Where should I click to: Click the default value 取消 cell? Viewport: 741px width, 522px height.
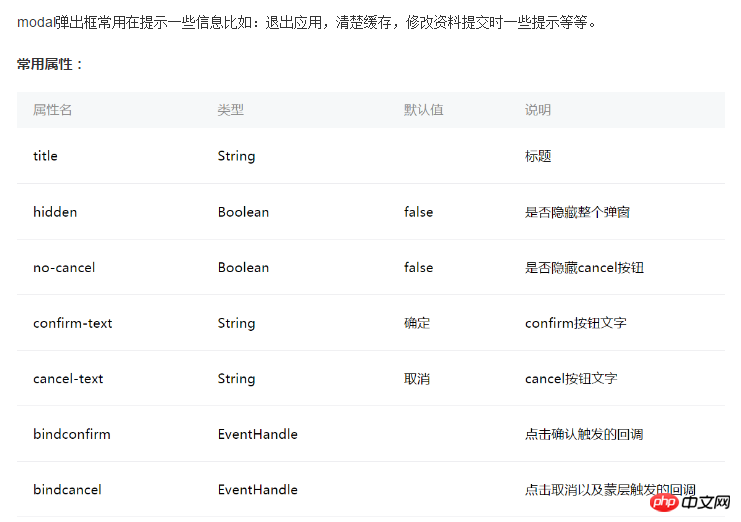pos(417,378)
